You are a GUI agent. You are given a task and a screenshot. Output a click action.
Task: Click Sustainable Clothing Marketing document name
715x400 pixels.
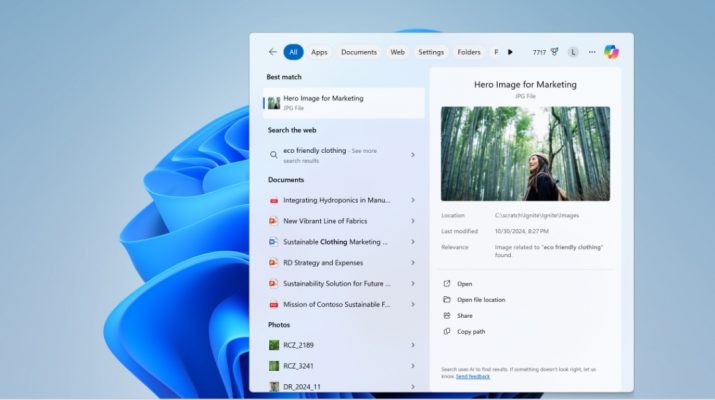335,242
